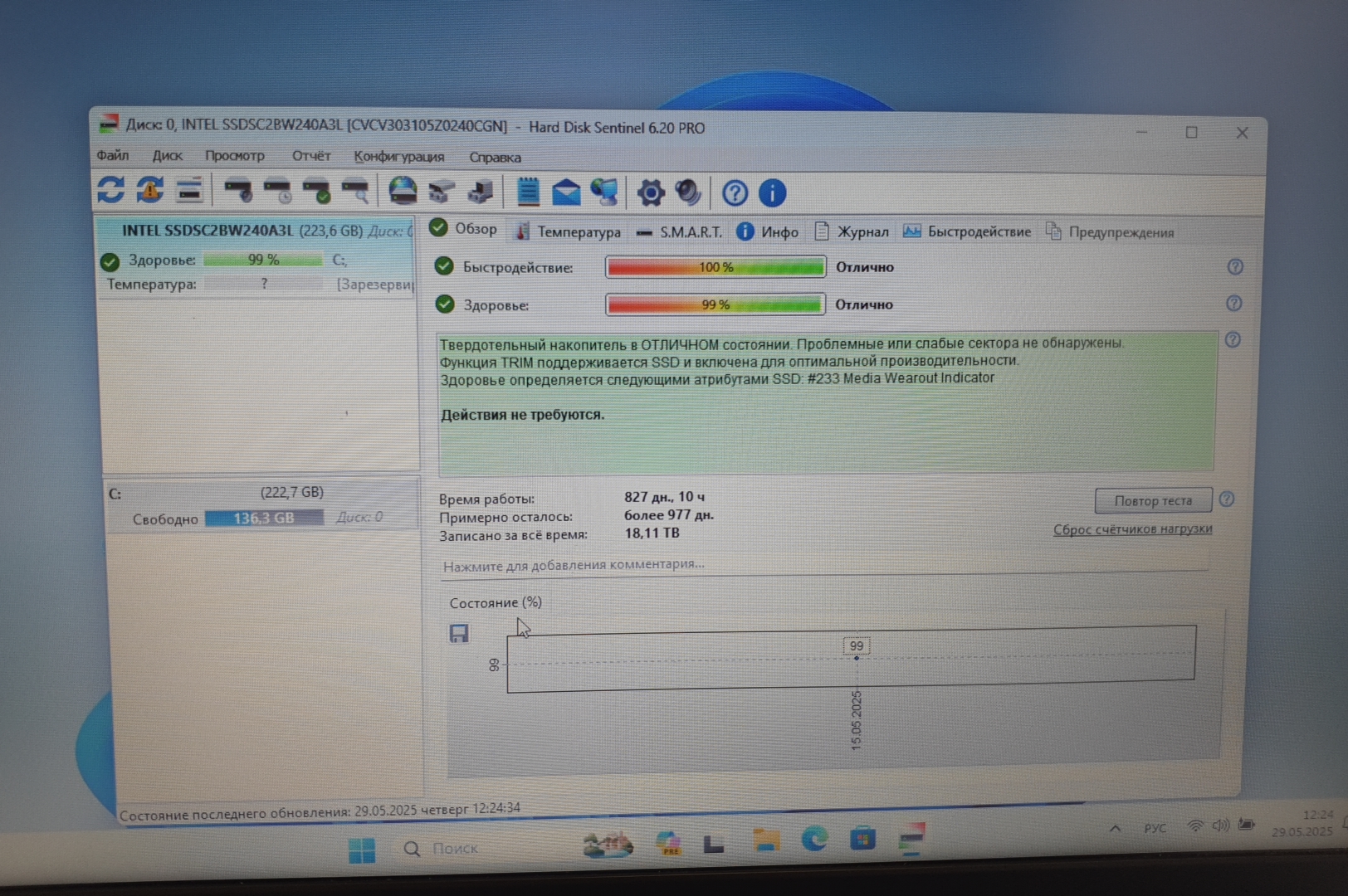Click the two stacked drives icon
Viewport: 1348px width, 896px height.
tap(442, 192)
